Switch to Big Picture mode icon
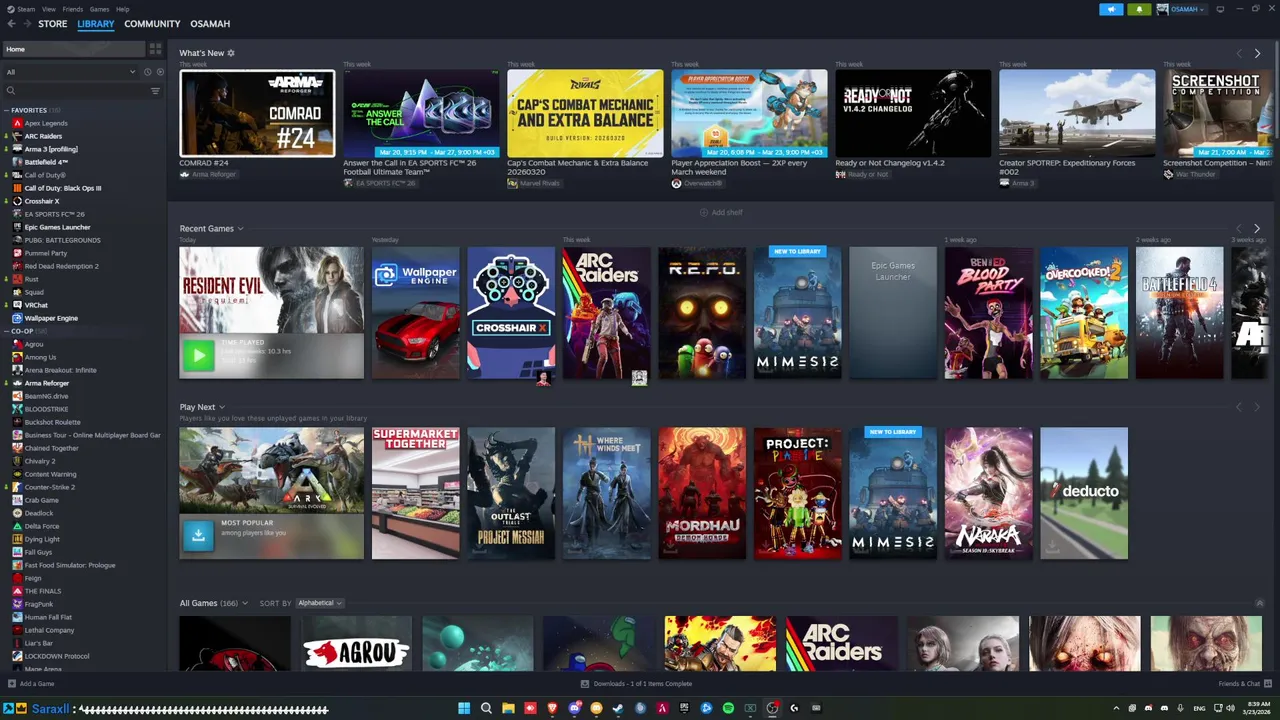 (x=1220, y=9)
